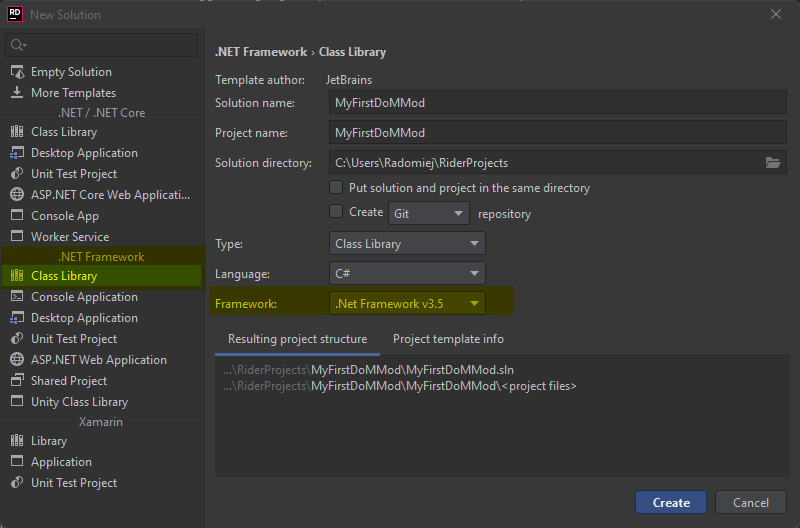The height and width of the screenshot is (528, 800).
Task: Click the browse folder icon for solution directory
Action: pyautogui.click(x=772, y=162)
